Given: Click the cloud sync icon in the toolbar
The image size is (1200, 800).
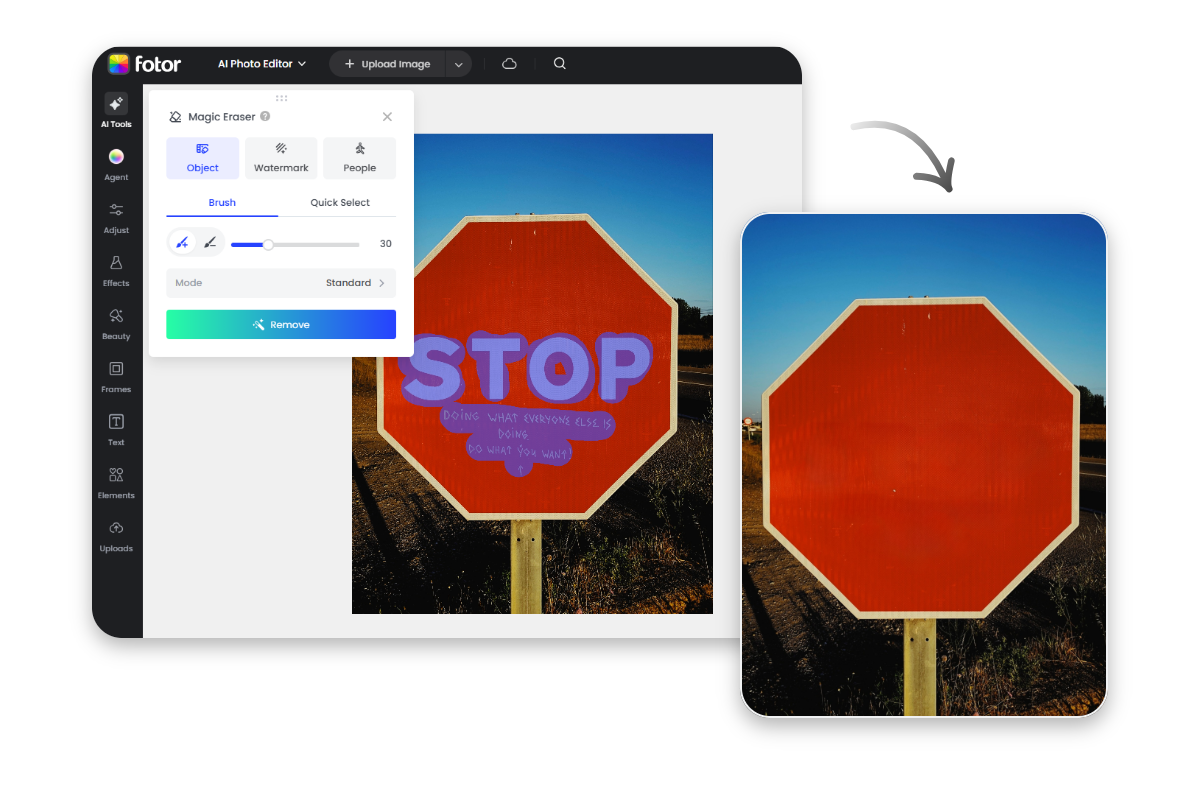Looking at the screenshot, I should pos(509,63).
